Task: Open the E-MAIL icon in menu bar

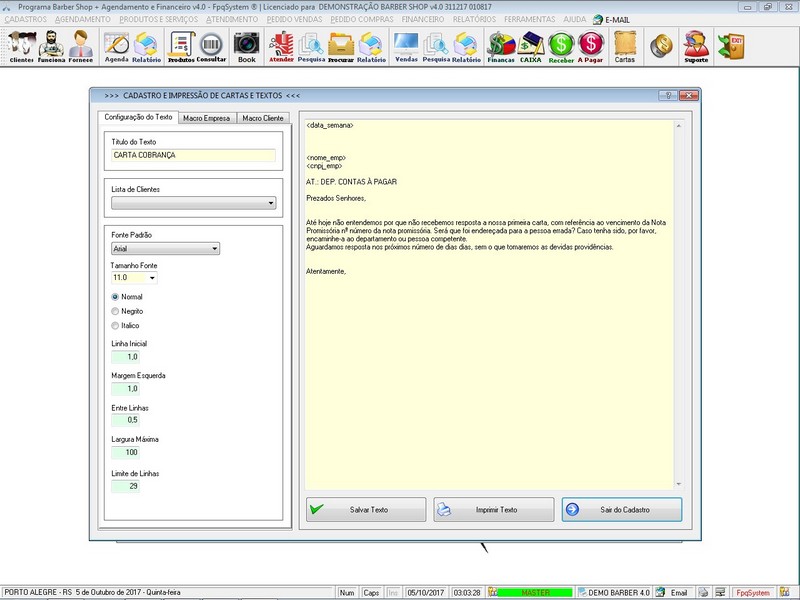Action: (611, 20)
